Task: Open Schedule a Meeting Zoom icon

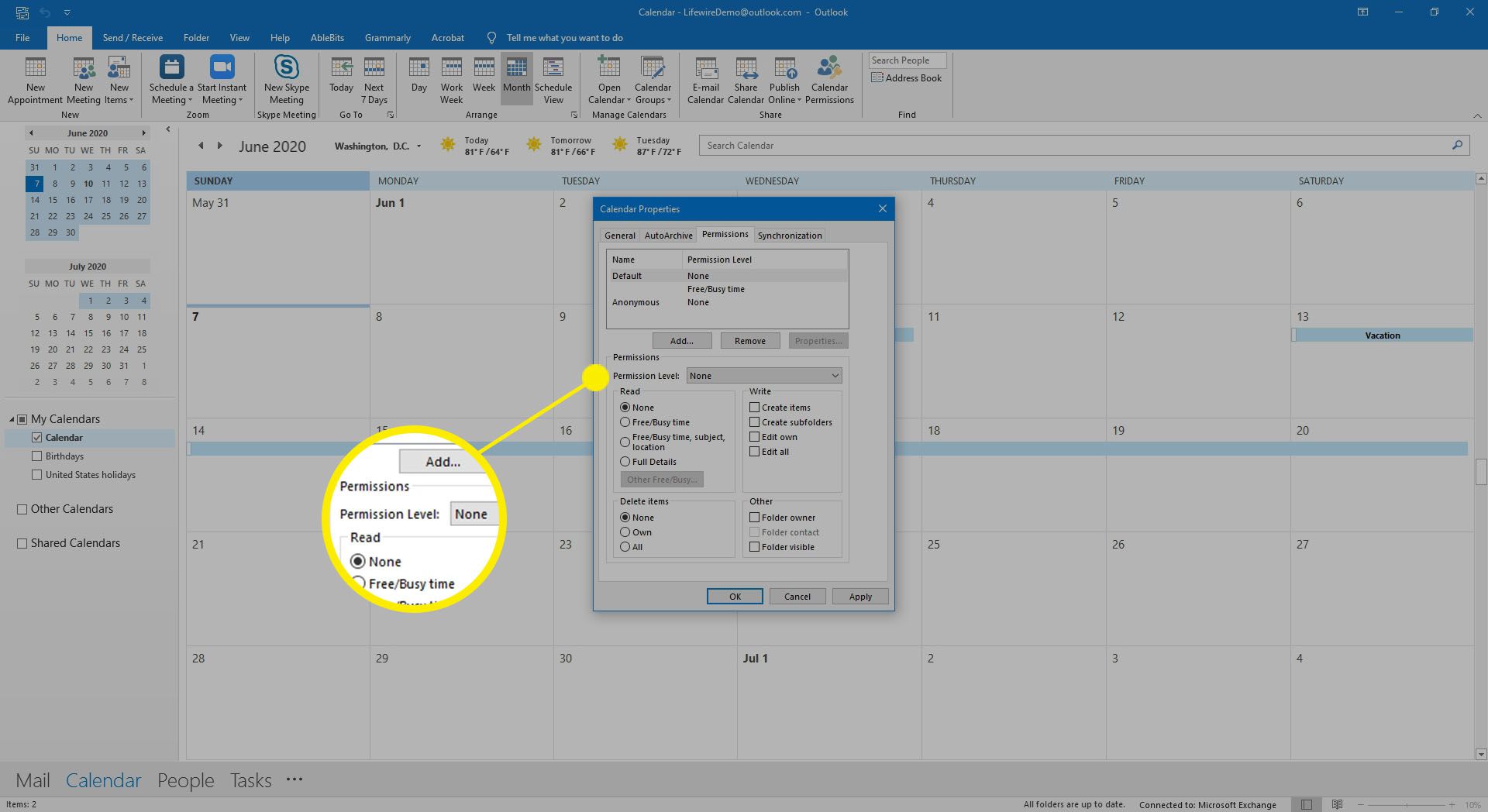Action: click(x=172, y=80)
